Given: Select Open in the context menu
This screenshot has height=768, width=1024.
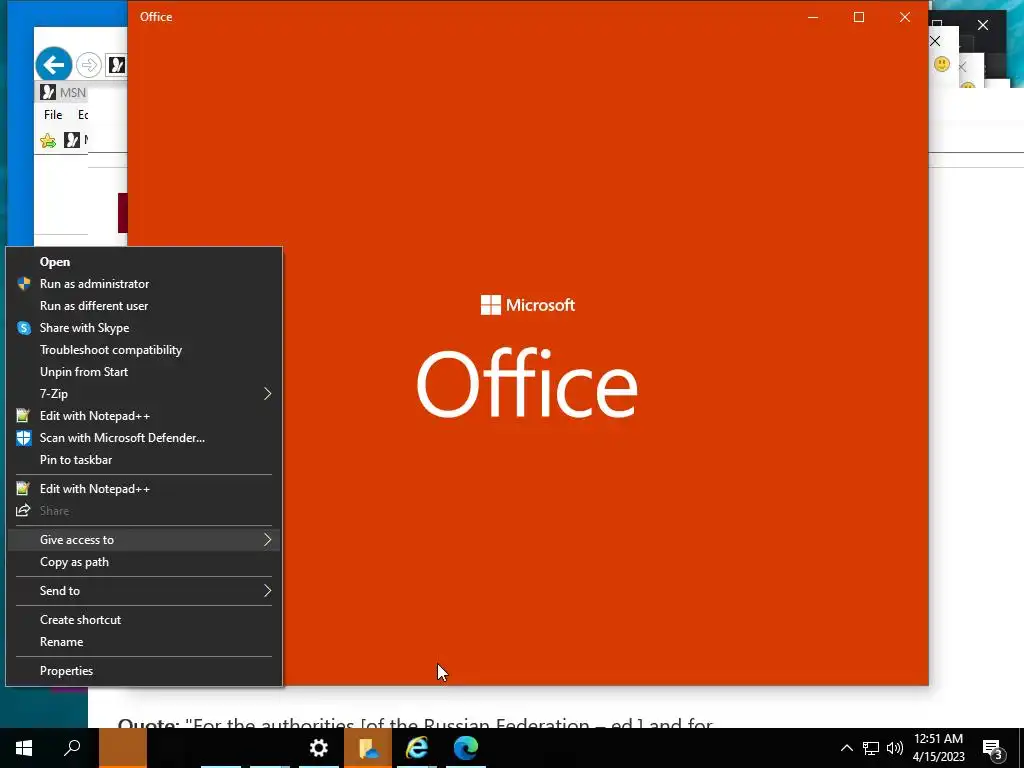Looking at the screenshot, I should coord(144,262).
